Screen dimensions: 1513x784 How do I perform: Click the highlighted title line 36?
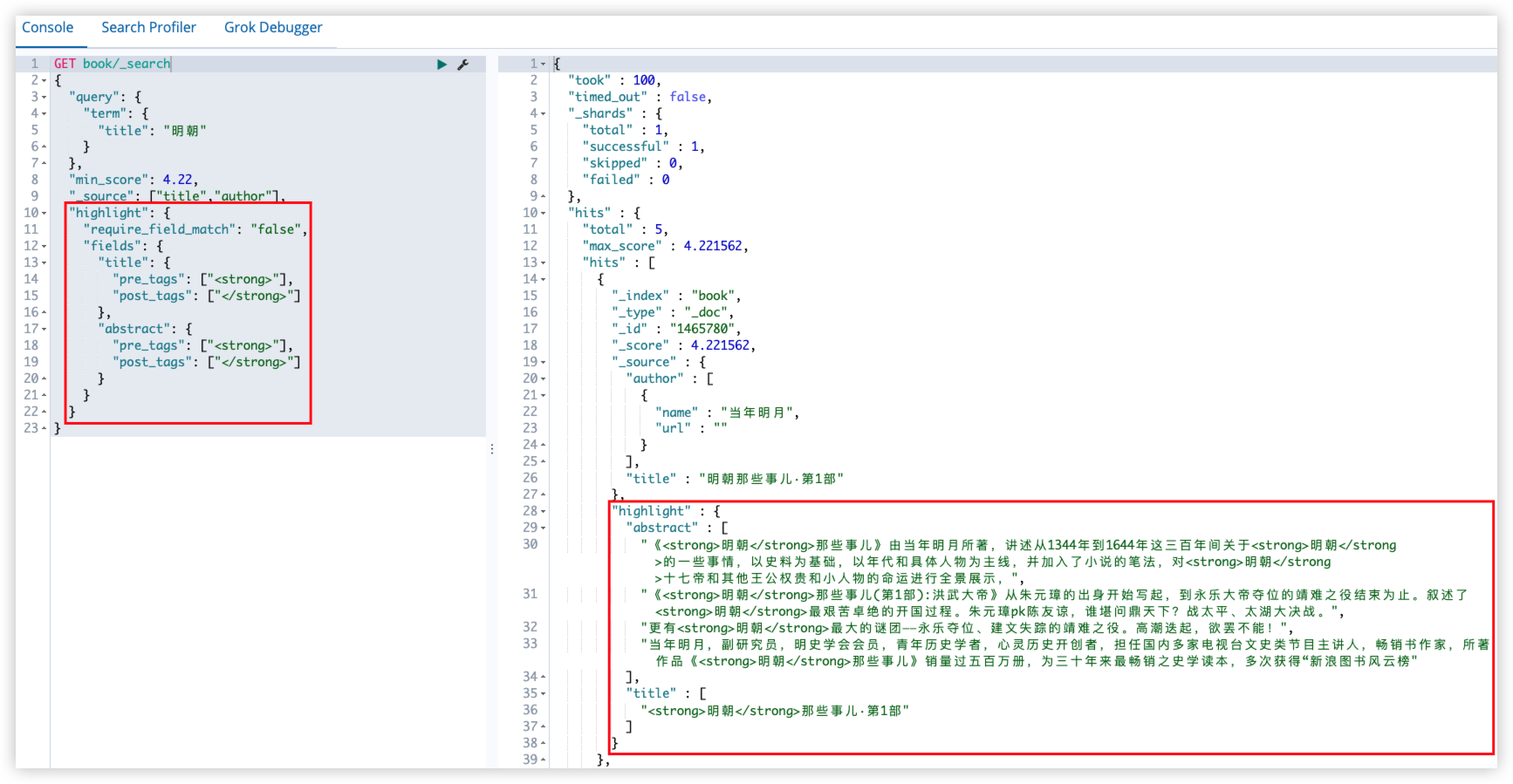tap(775, 710)
